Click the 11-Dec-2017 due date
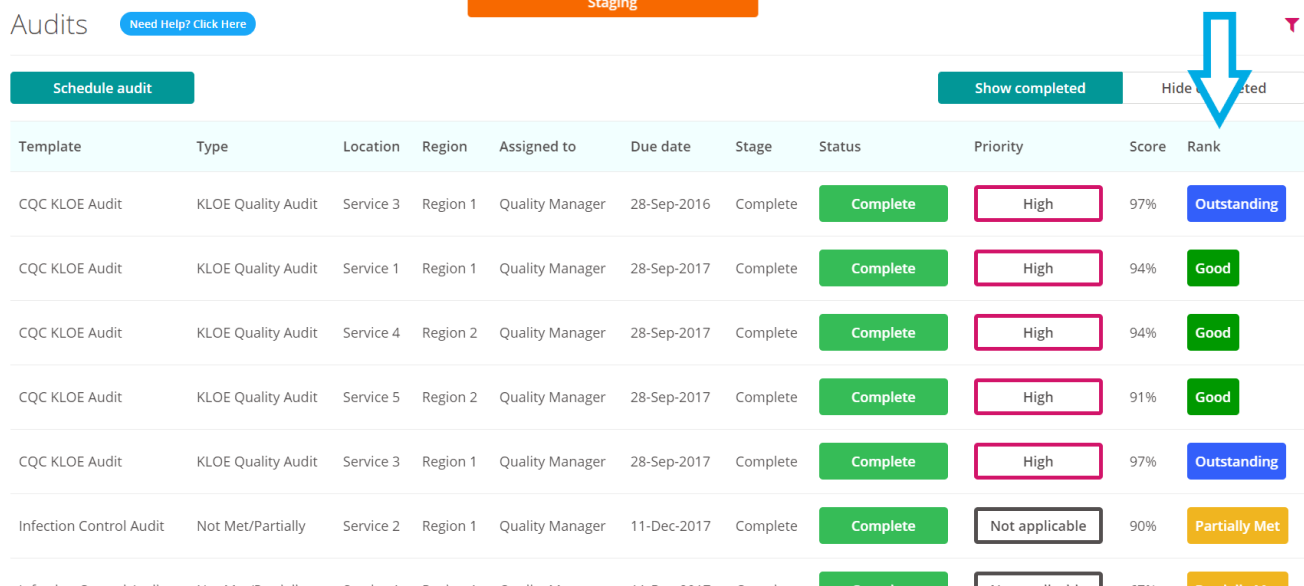This screenshot has width=1304, height=586. 670,526
